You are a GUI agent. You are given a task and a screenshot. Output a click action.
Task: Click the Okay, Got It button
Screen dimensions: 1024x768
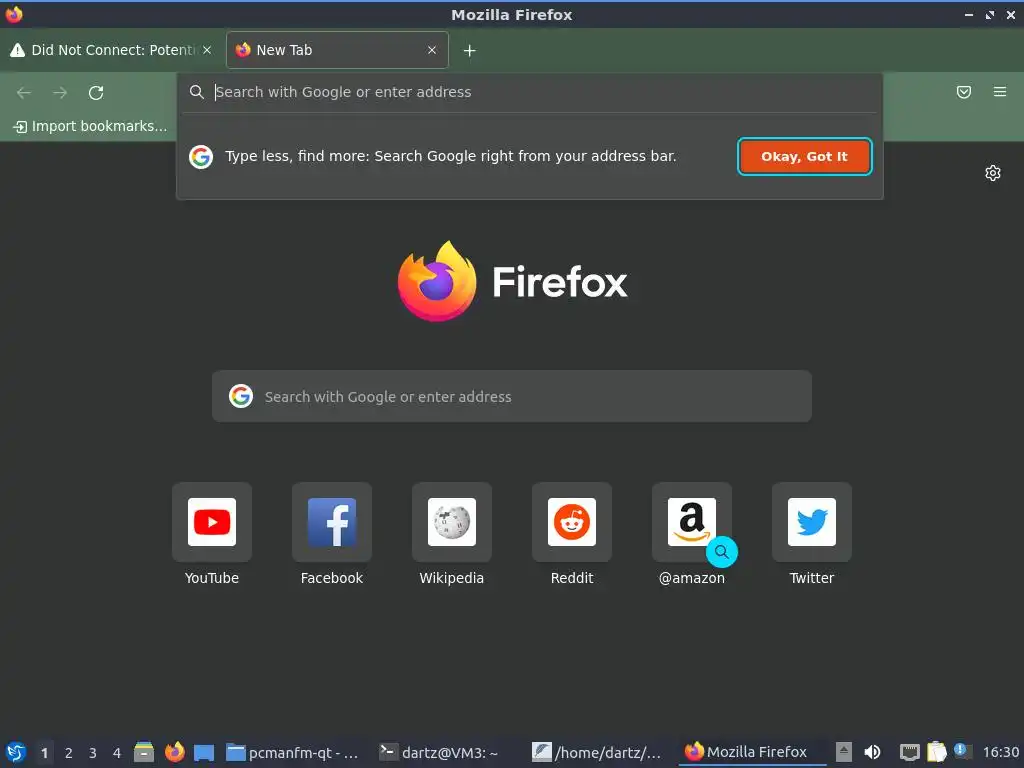point(805,157)
